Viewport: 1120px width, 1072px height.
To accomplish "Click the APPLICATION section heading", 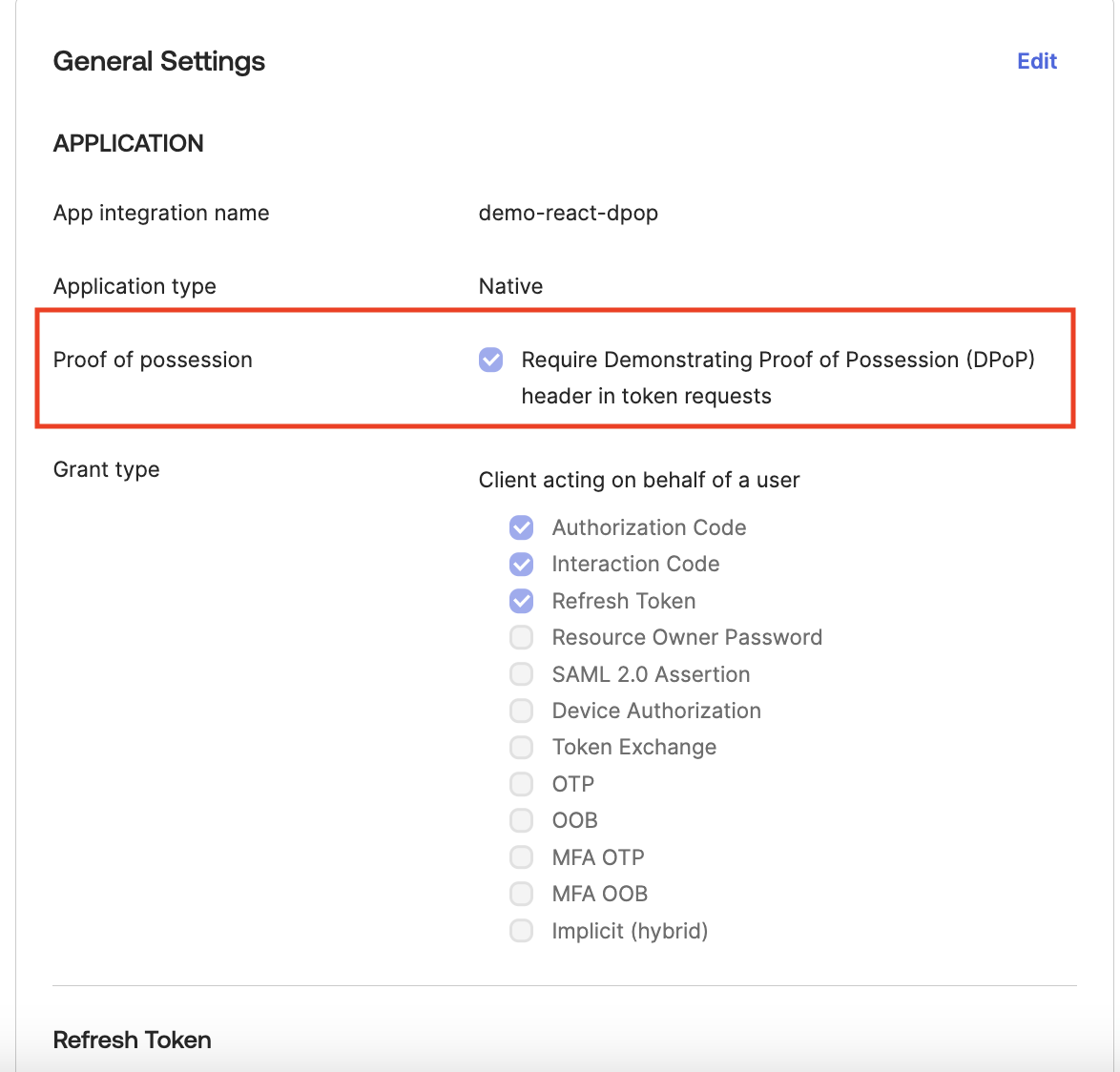I will pyautogui.click(x=129, y=144).
